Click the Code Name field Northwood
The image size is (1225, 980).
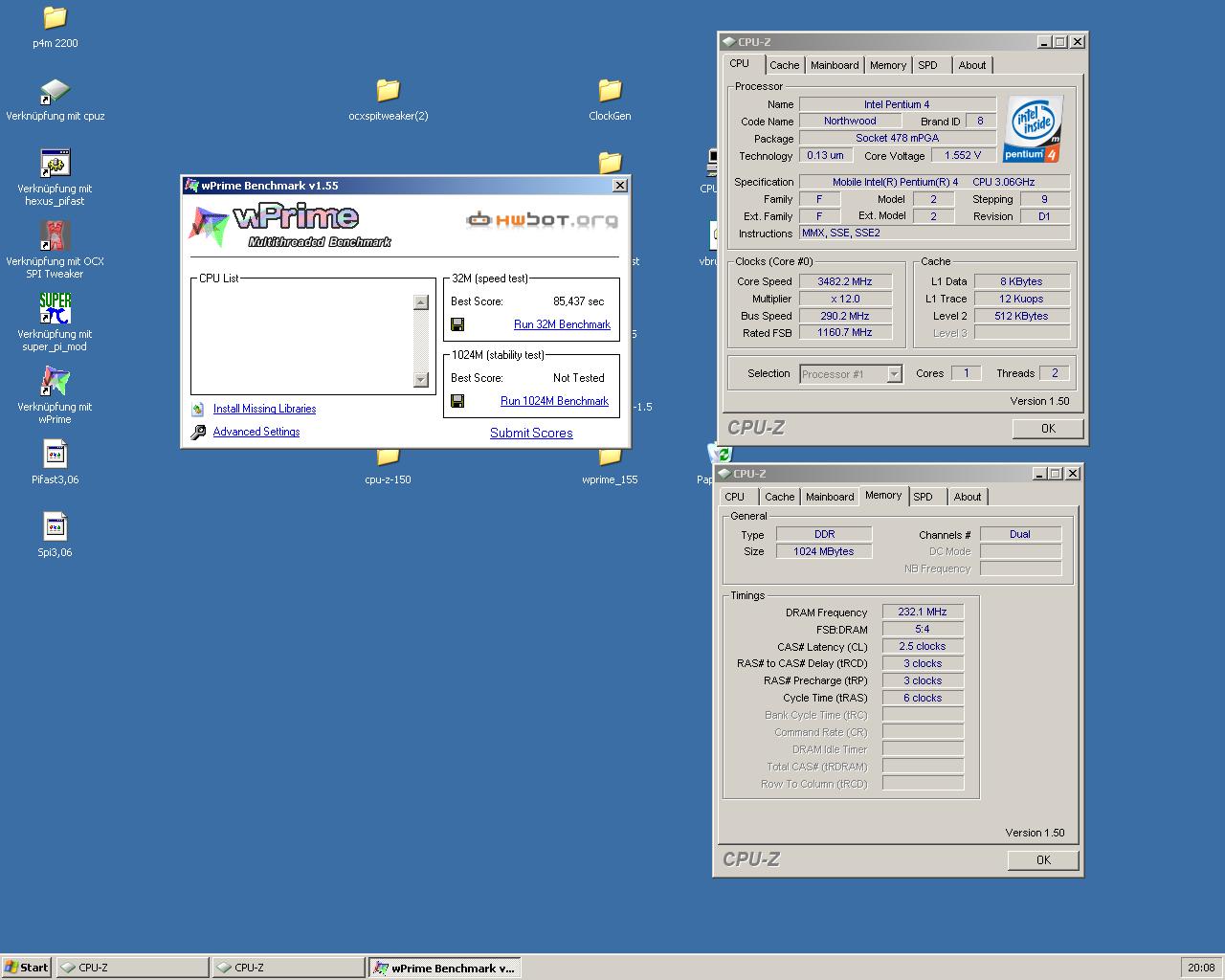pos(850,121)
